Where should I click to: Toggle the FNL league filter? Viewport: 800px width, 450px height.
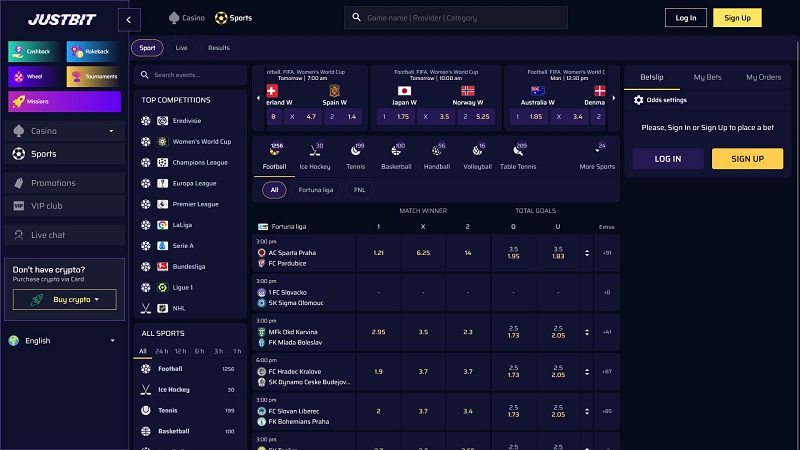click(359, 189)
